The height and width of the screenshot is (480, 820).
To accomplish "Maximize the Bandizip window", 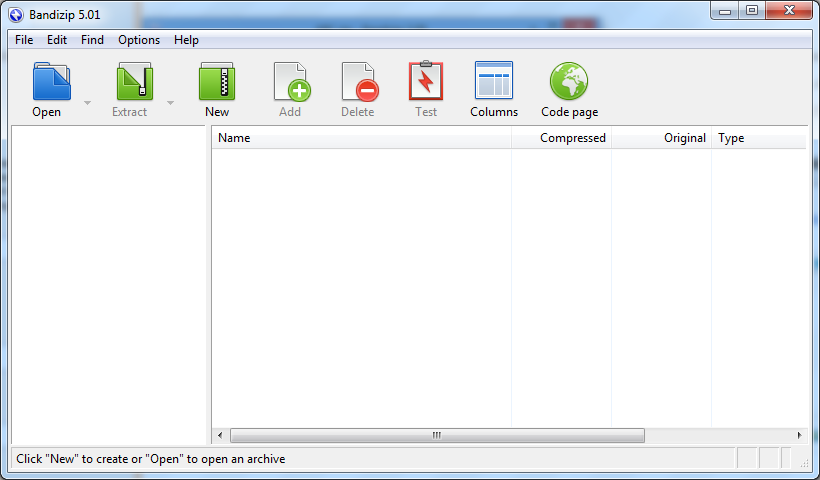I will (x=752, y=11).
